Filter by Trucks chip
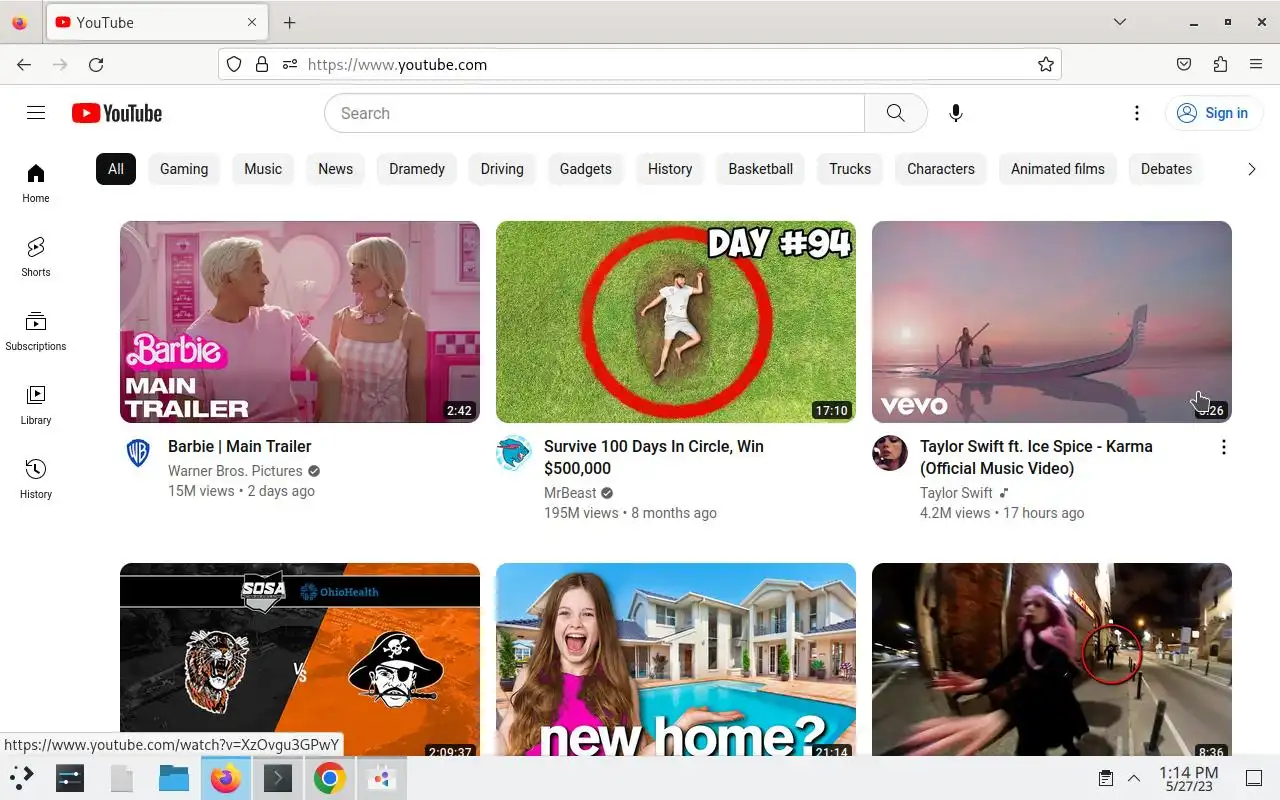The image size is (1280, 800). (x=850, y=169)
